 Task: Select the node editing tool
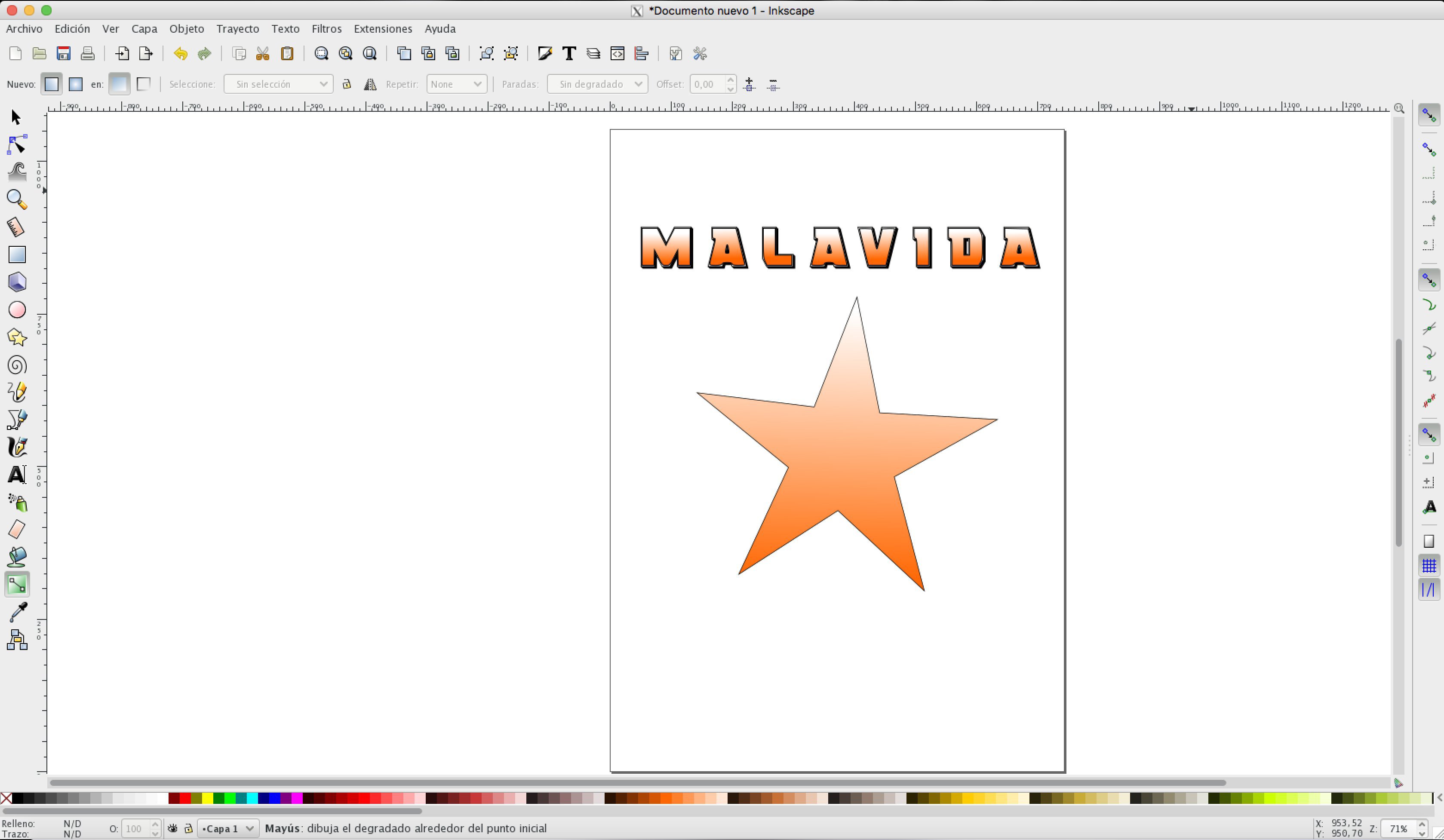(x=15, y=144)
